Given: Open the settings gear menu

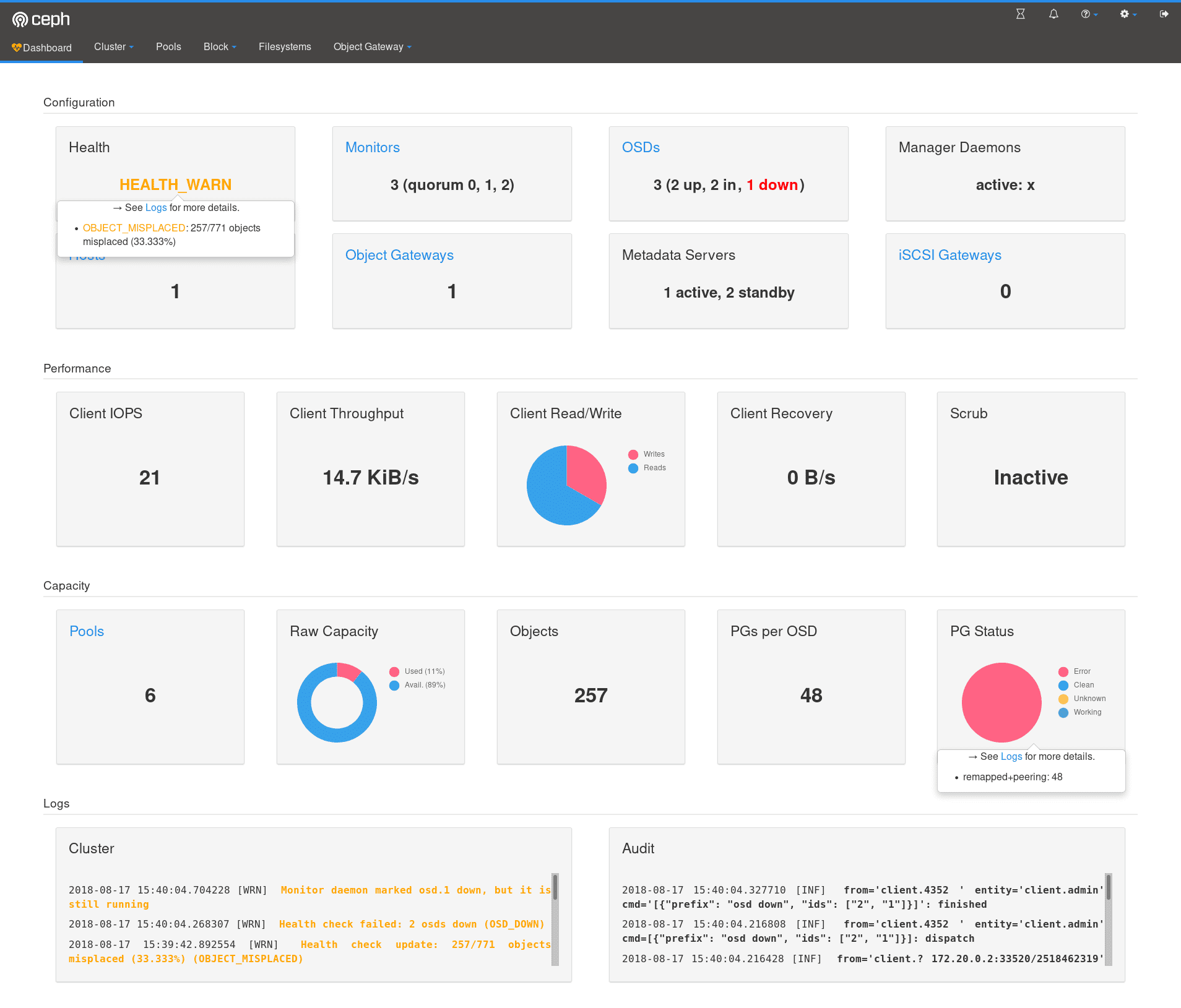Looking at the screenshot, I should pyautogui.click(x=1127, y=14).
